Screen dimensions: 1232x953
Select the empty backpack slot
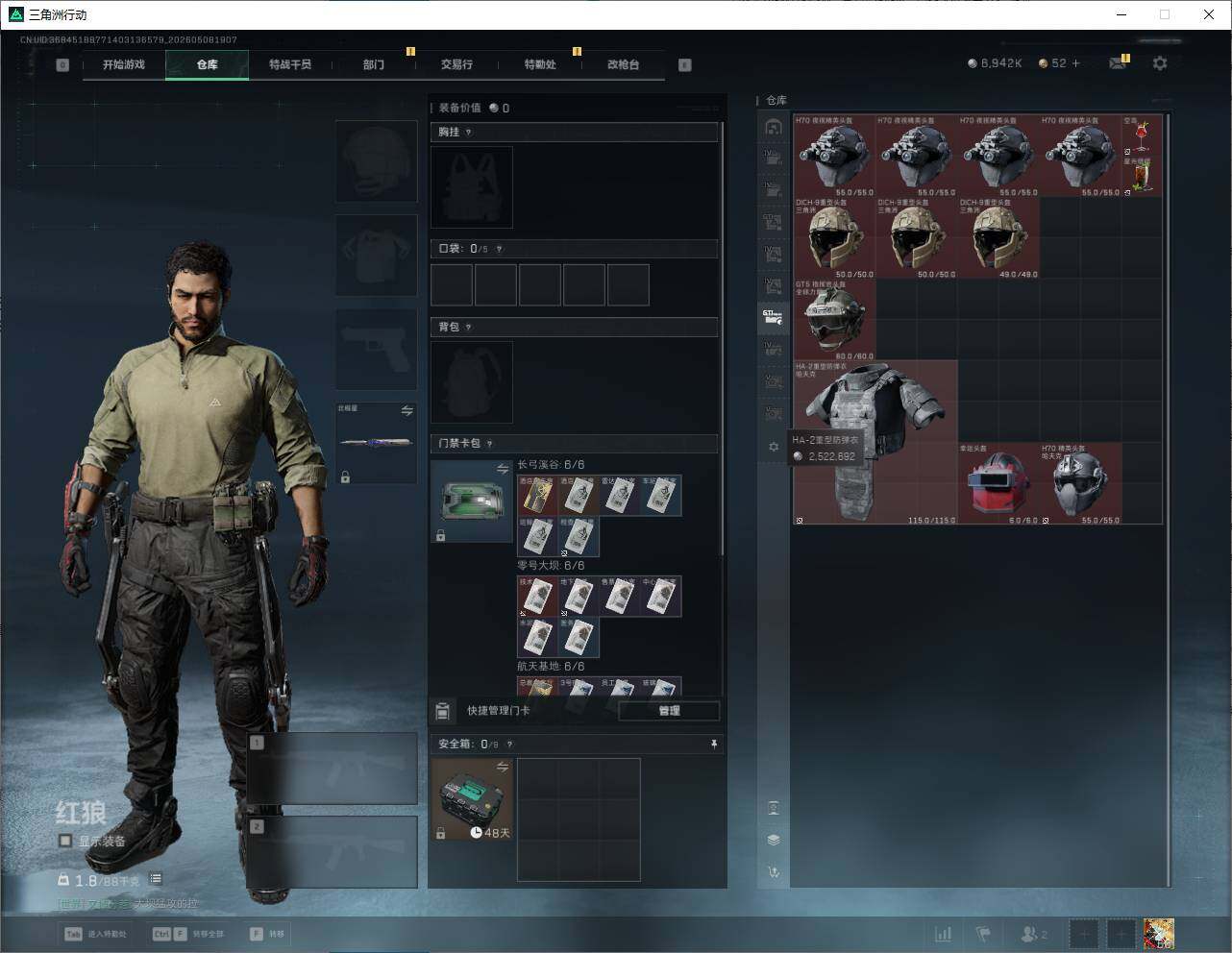(x=472, y=382)
